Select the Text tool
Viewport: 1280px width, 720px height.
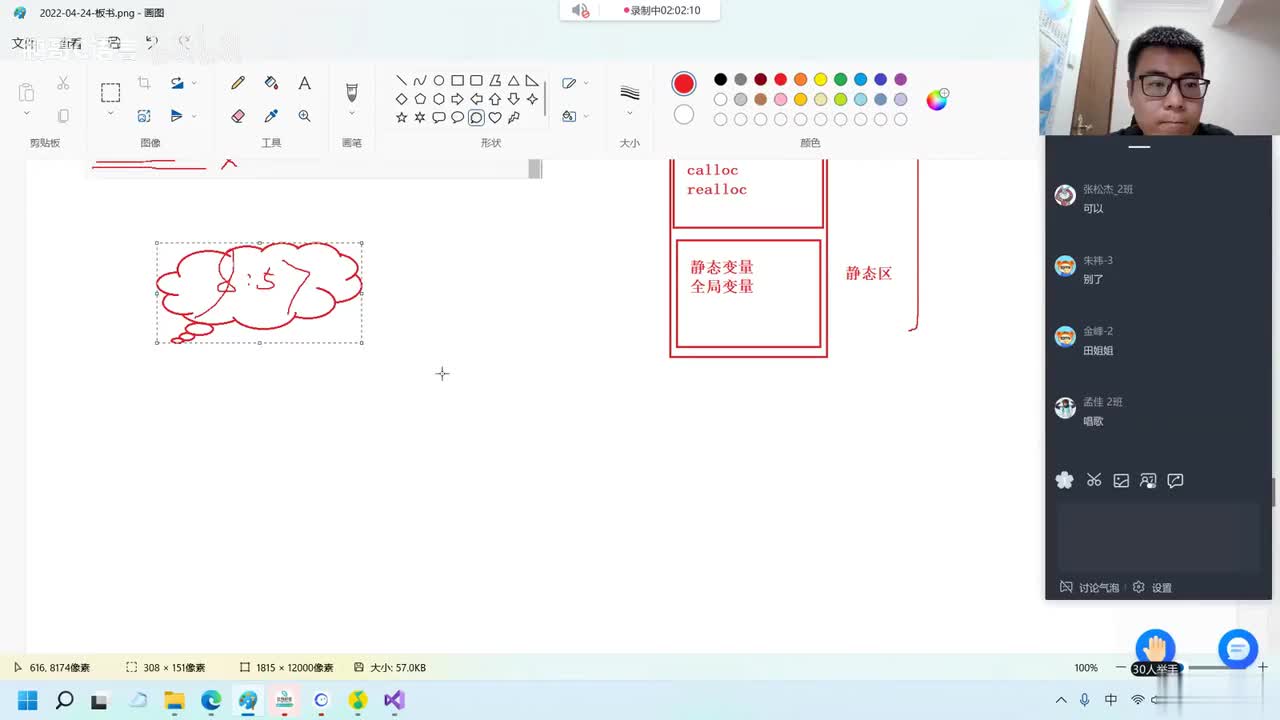pos(305,83)
